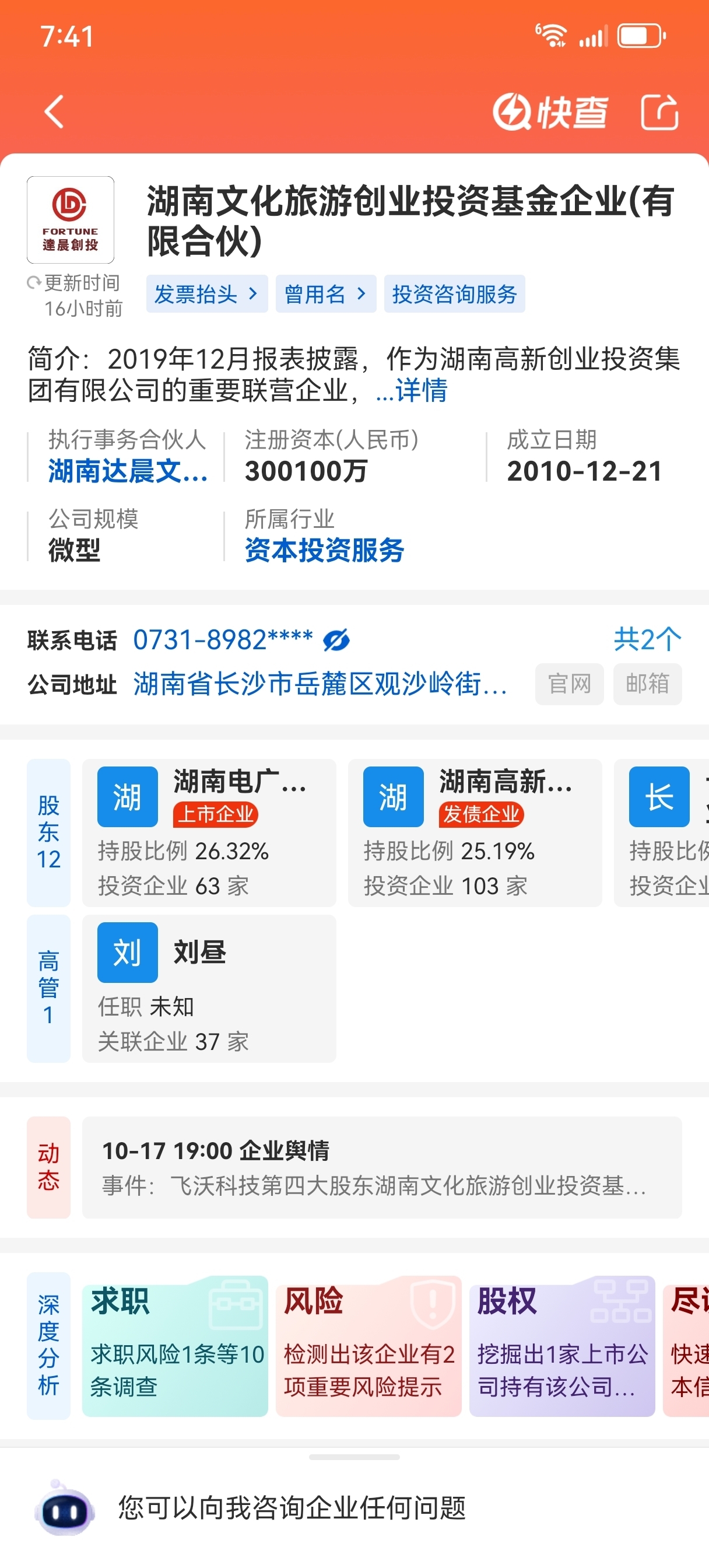The width and height of the screenshot is (709, 1568).
Task: Tap the 官网 website button
Action: tap(570, 684)
